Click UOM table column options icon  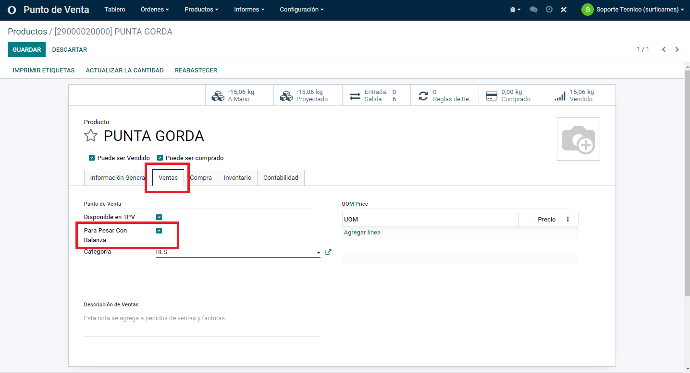(x=568, y=219)
